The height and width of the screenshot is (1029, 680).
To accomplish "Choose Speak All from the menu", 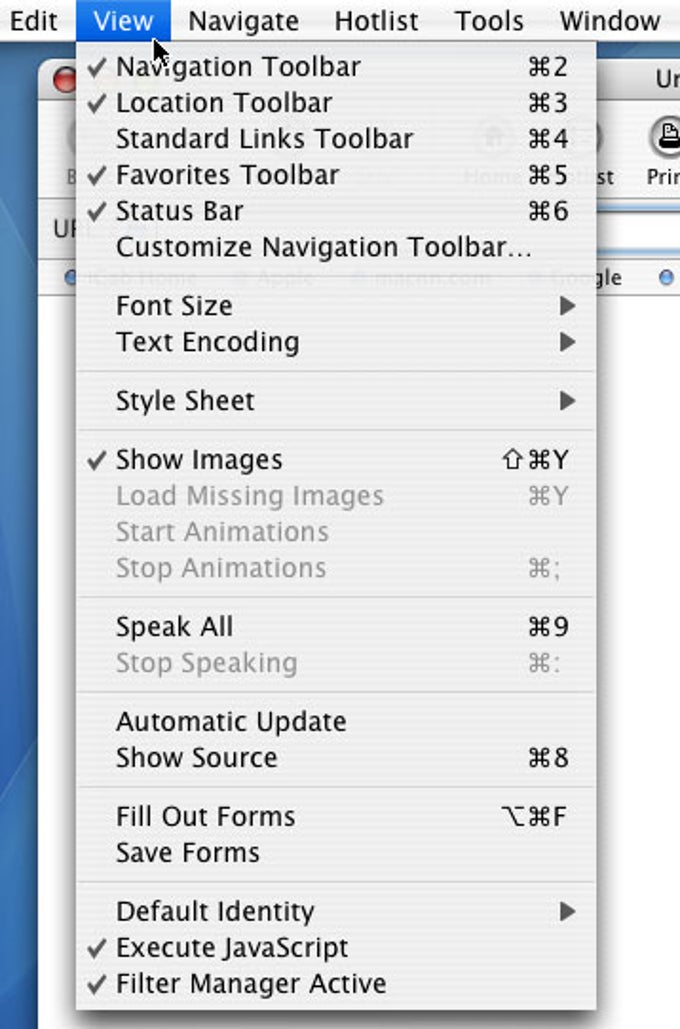I will click(336, 627).
